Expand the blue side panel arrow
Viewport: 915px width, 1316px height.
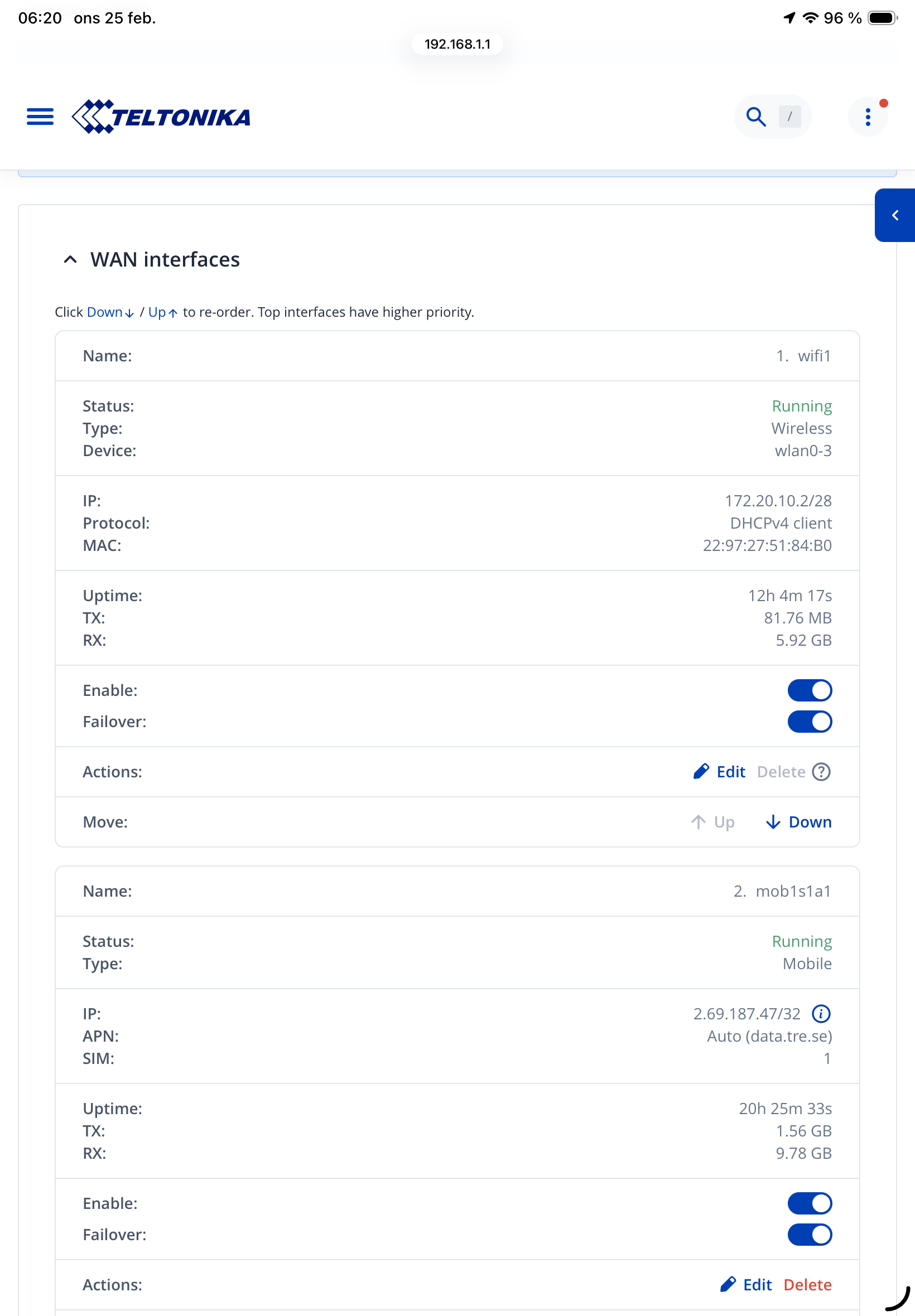(894, 215)
